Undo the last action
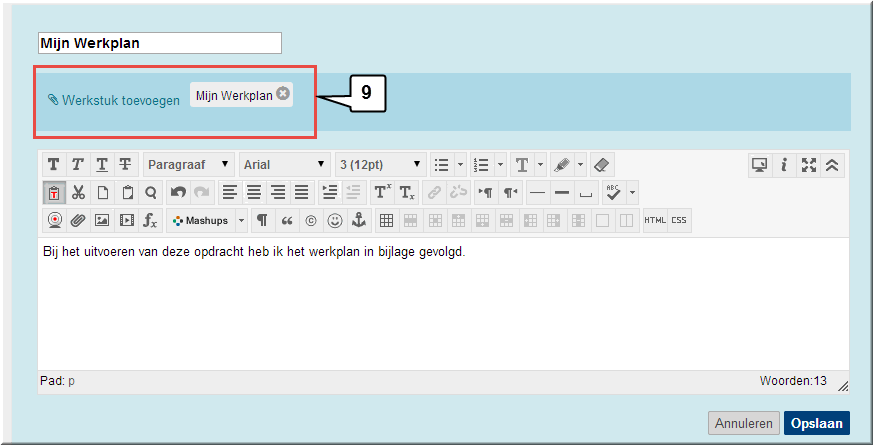 coord(178,193)
